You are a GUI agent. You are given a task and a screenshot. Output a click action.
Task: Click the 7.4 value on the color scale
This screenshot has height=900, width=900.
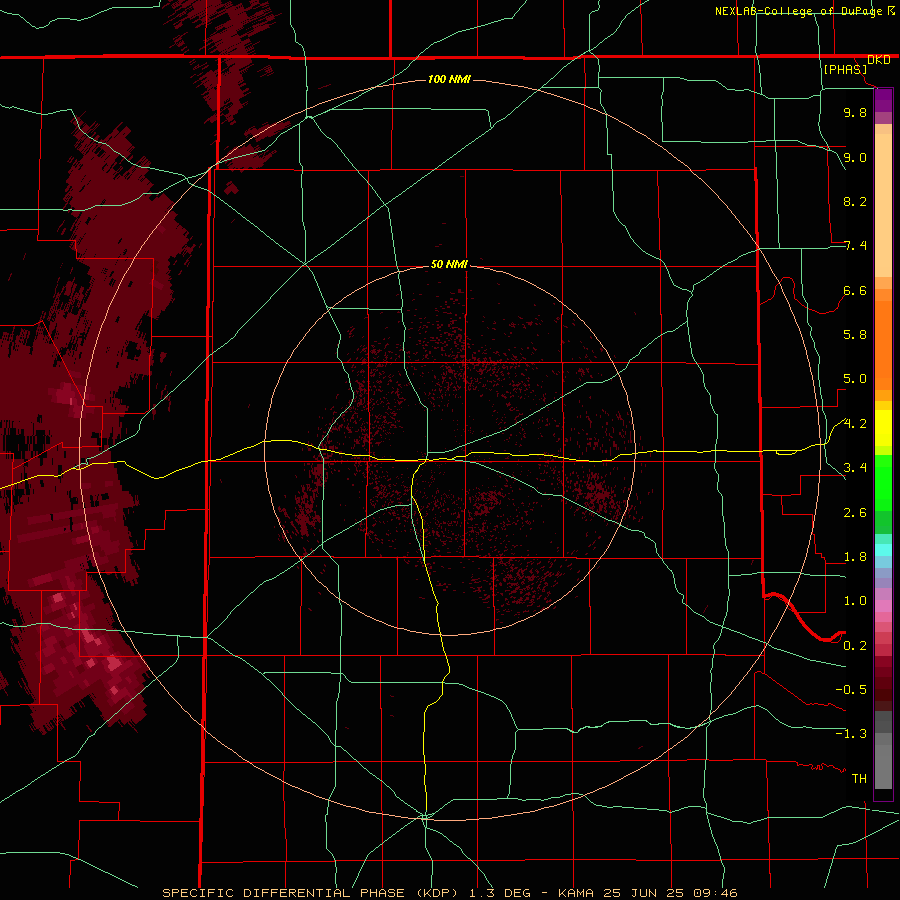pos(855,246)
